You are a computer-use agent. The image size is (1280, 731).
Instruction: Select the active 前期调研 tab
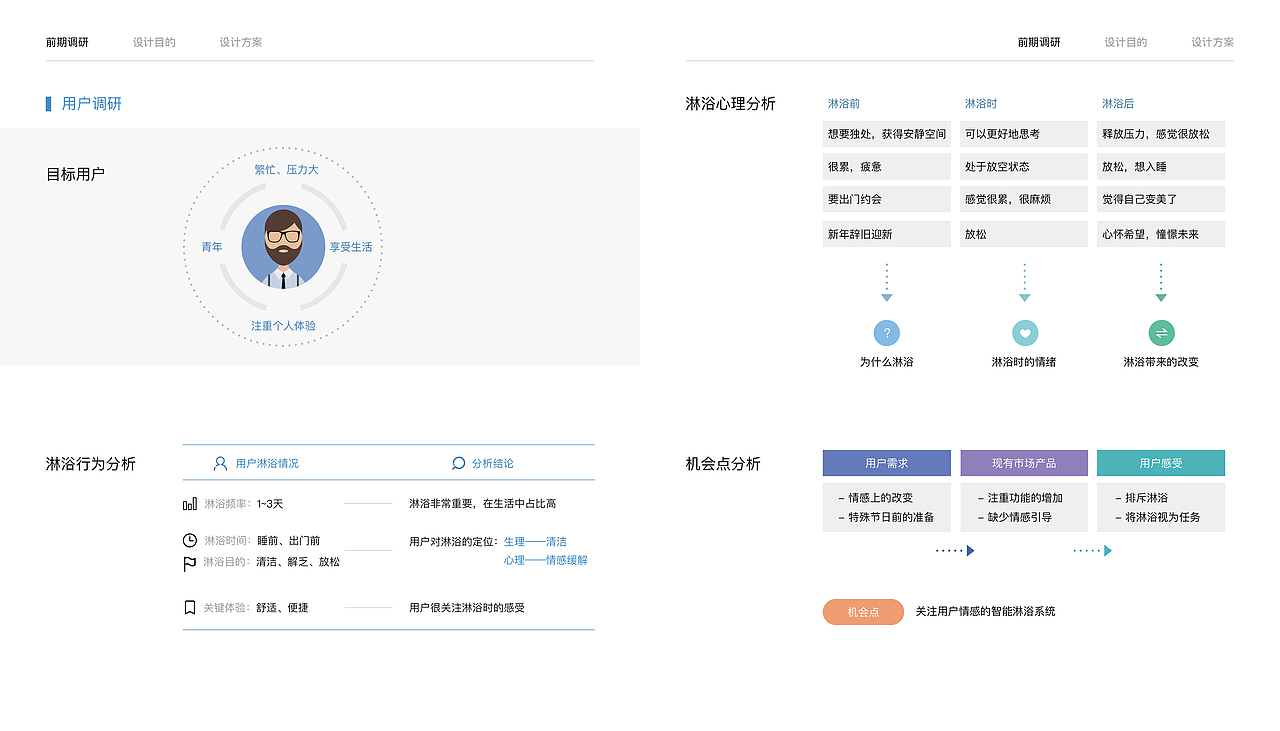pyautogui.click(x=66, y=42)
